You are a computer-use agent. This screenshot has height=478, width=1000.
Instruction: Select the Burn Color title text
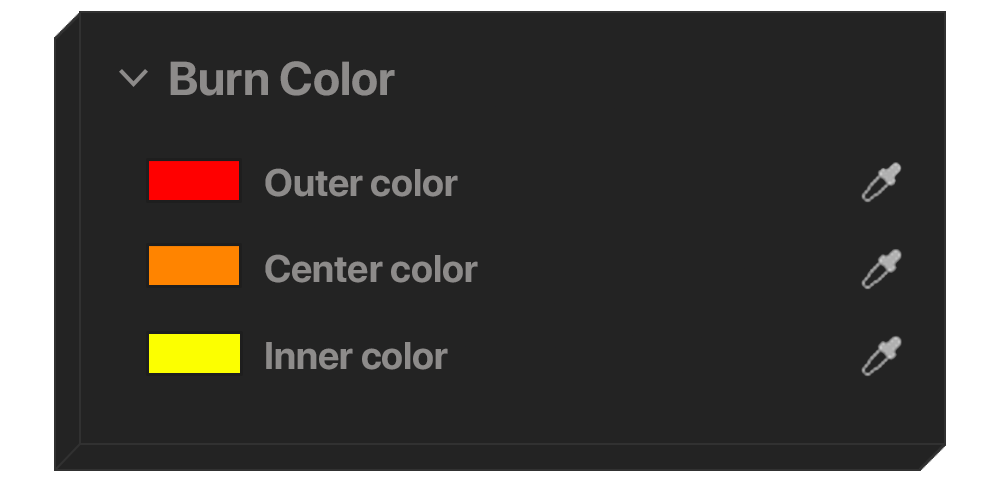pos(281,79)
